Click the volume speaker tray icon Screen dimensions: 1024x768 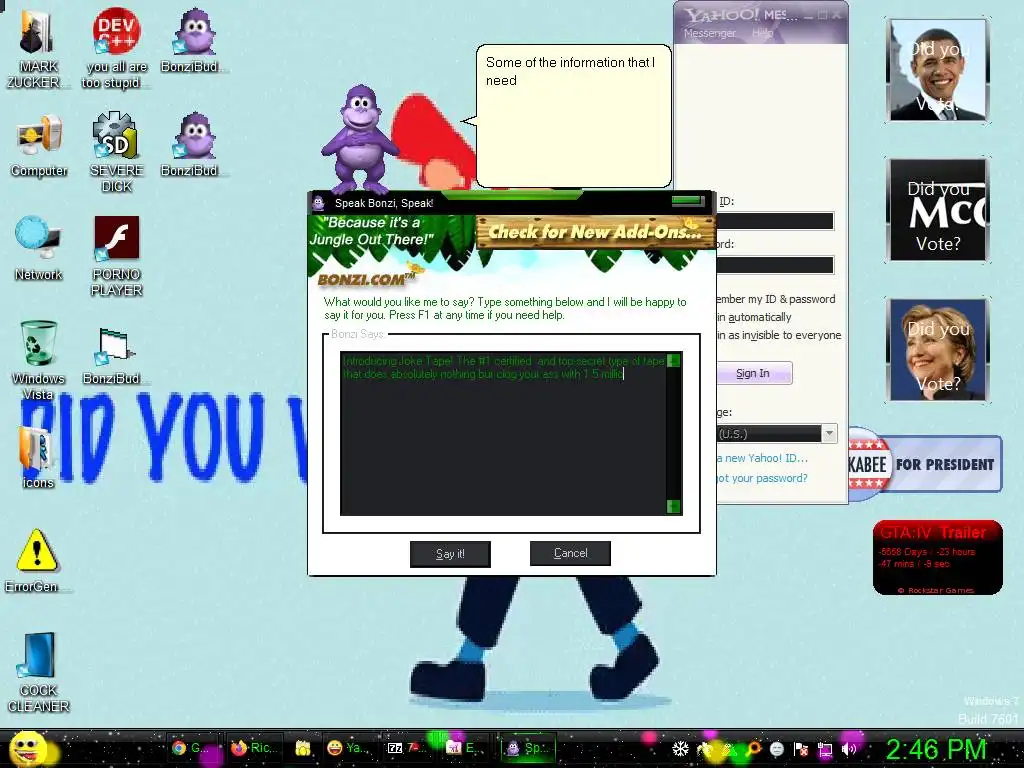[849, 749]
